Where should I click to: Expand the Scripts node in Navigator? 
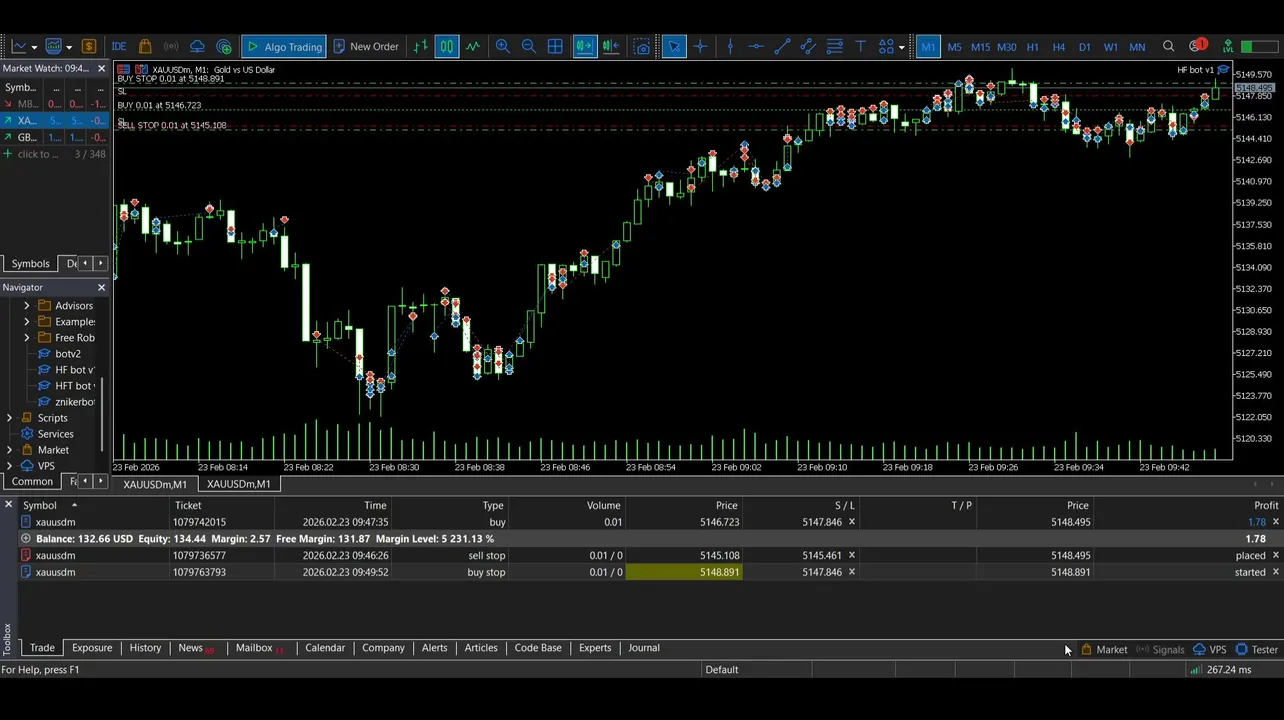click(x=10, y=417)
